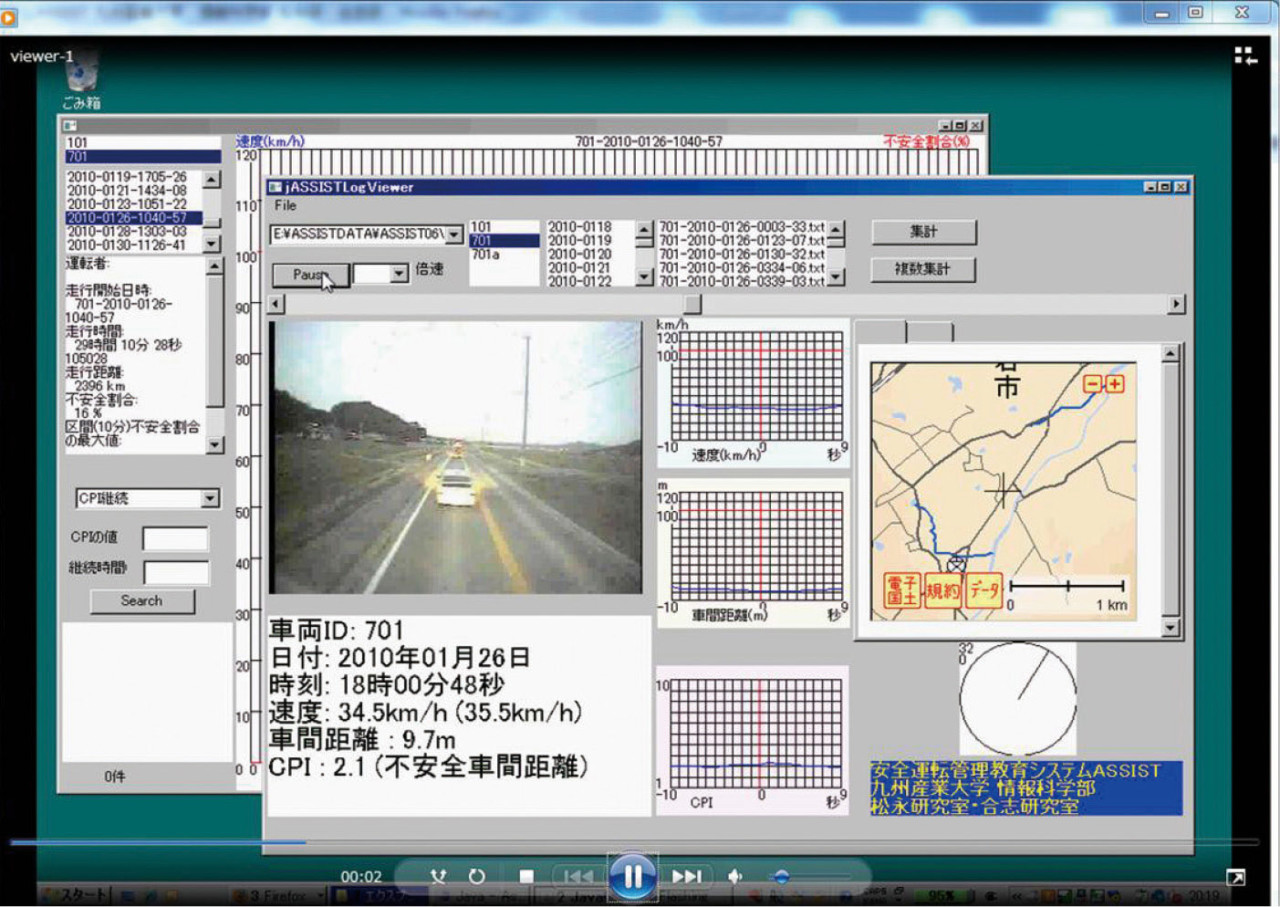Expand the CPI継続 search type dropdown
This screenshot has height=907, width=1280.
209,498
